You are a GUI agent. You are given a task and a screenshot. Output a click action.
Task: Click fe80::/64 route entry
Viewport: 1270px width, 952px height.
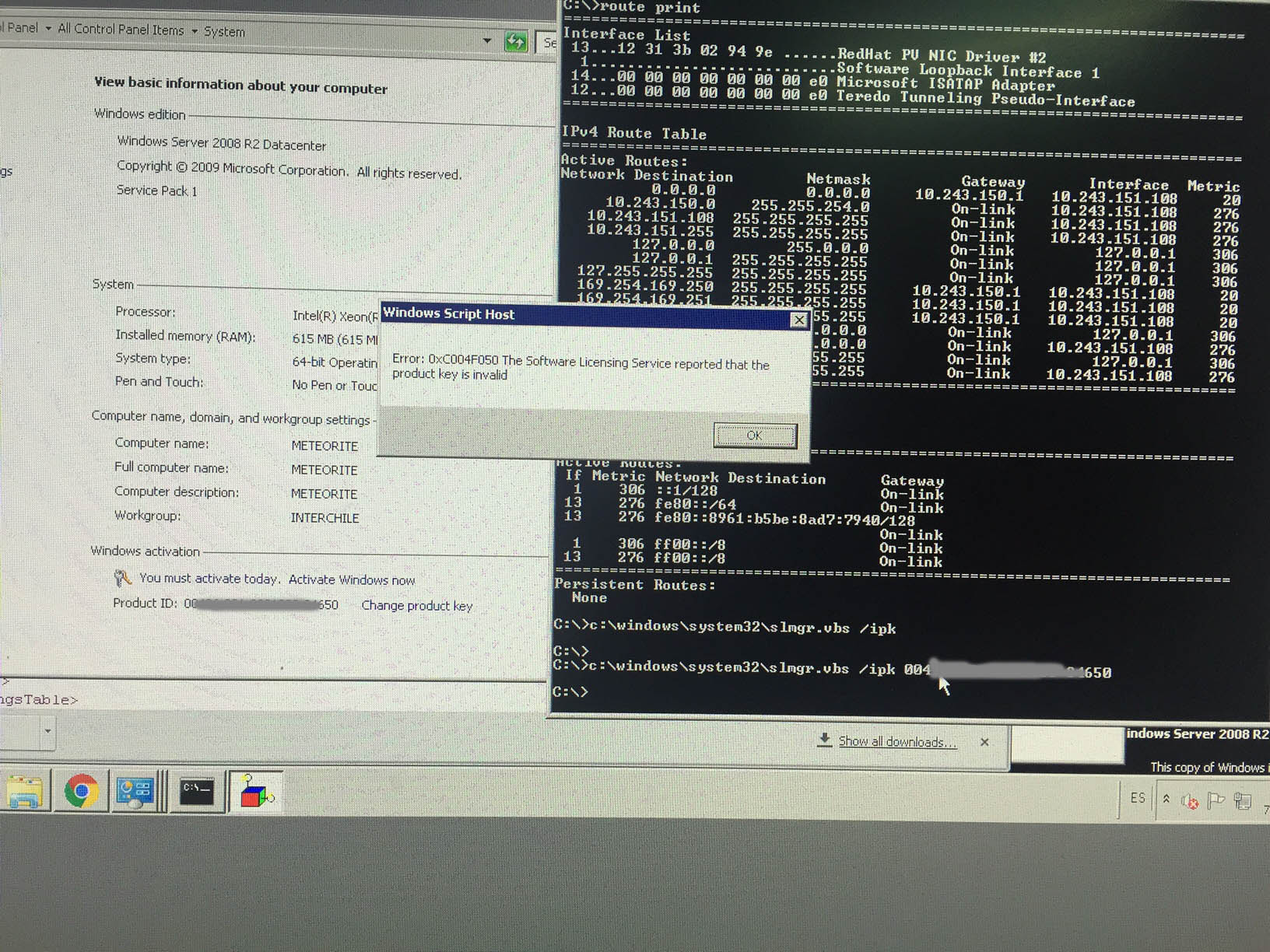(650, 503)
